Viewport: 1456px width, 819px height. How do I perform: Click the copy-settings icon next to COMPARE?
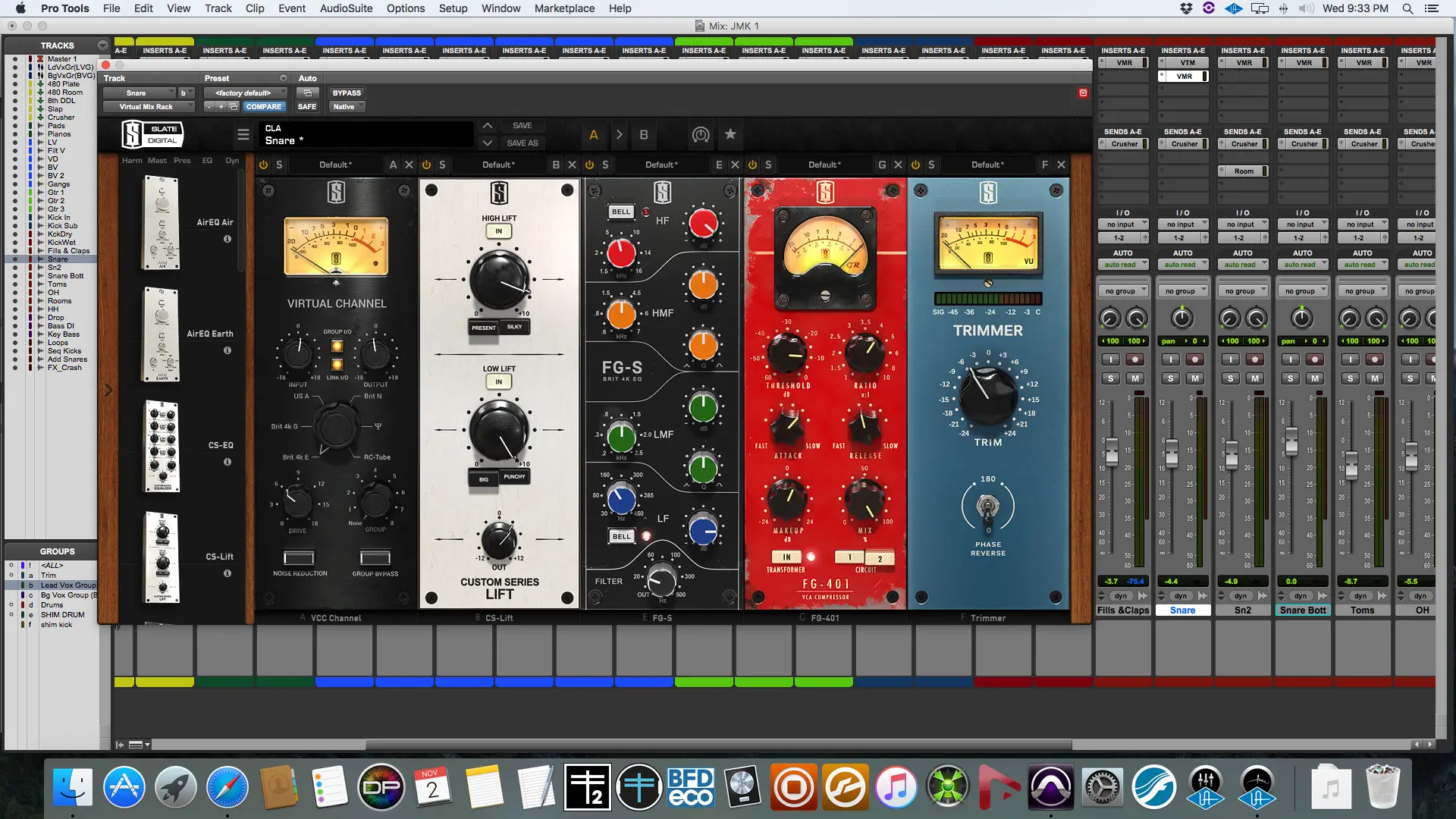234,107
